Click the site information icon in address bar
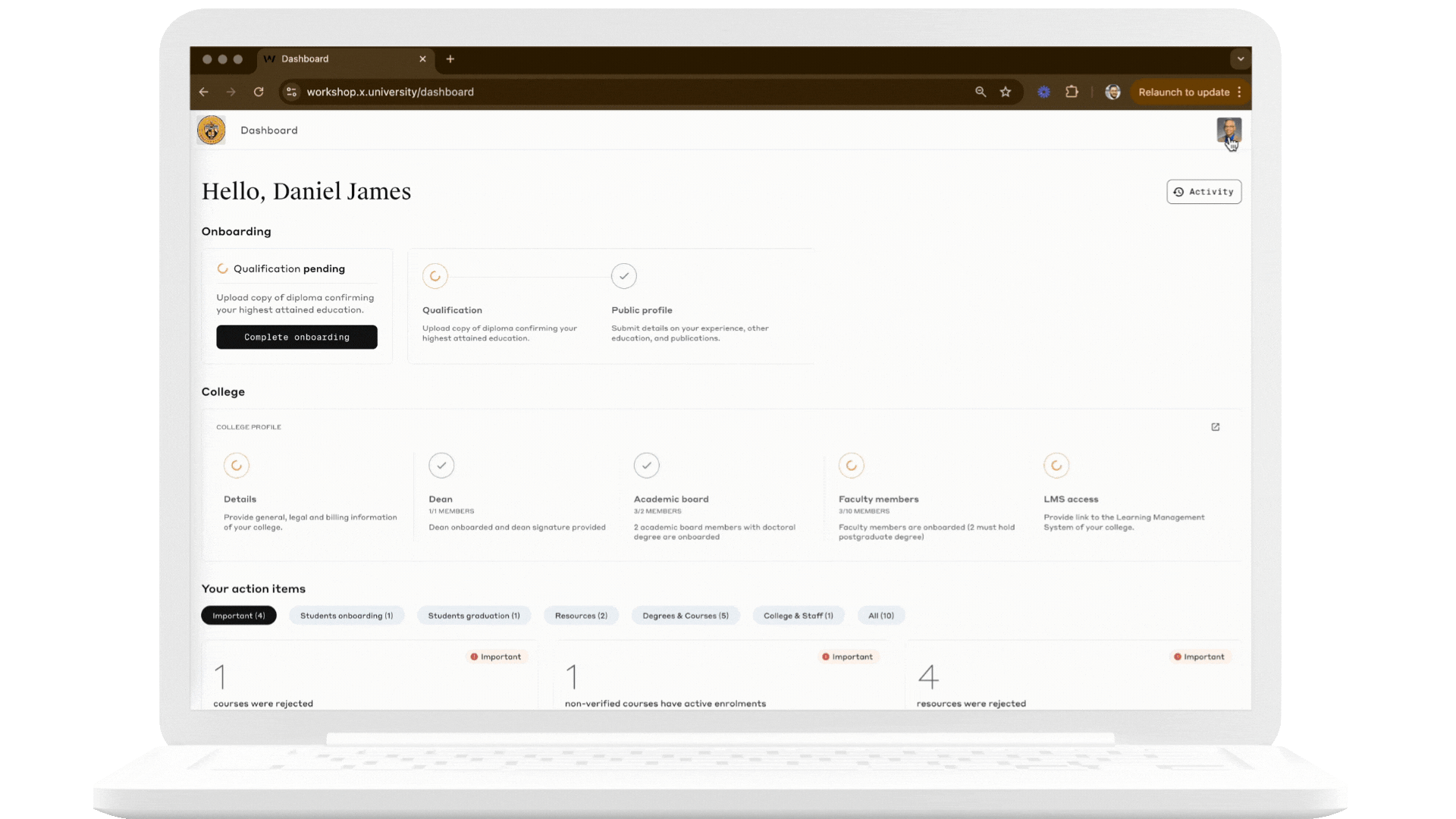This screenshot has width=1456, height=819. pyautogui.click(x=291, y=92)
